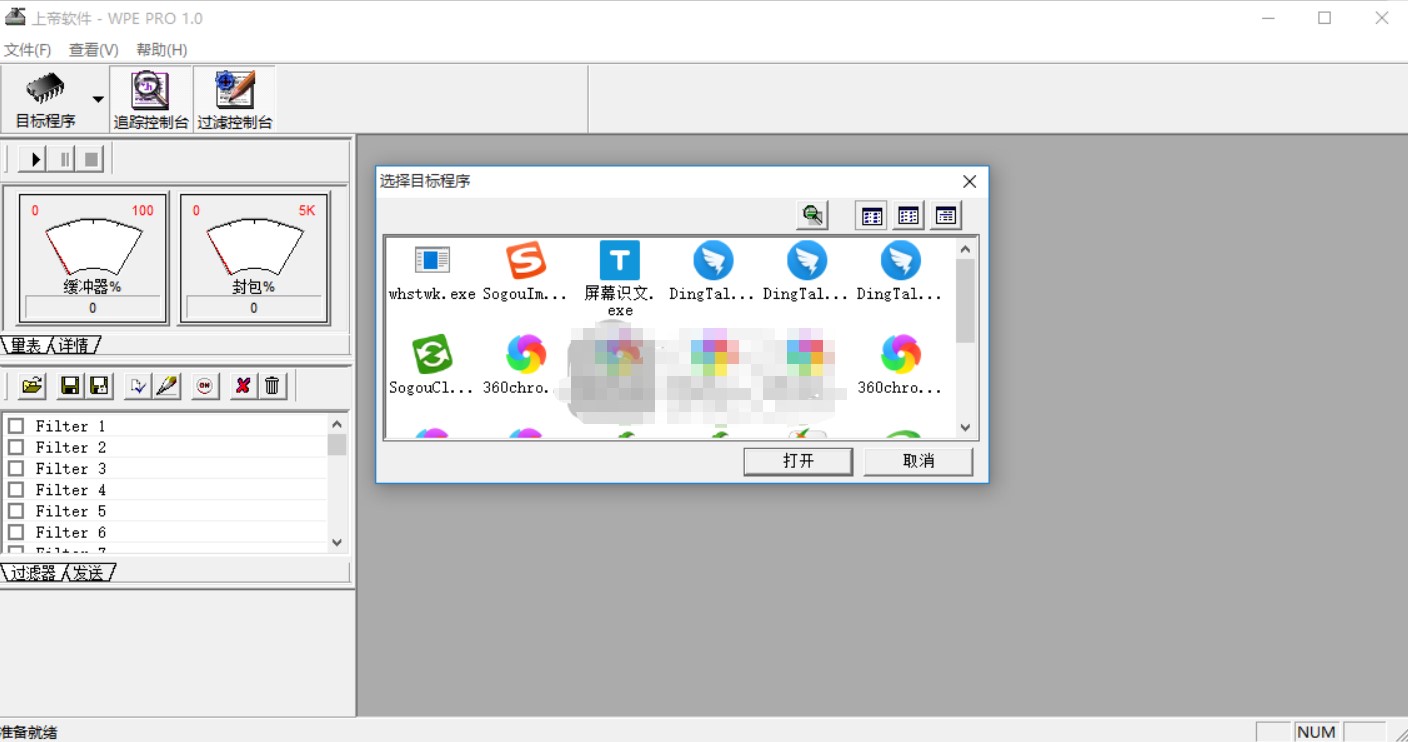Start capture with the play button
This screenshot has width=1408, height=742.
[34, 159]
